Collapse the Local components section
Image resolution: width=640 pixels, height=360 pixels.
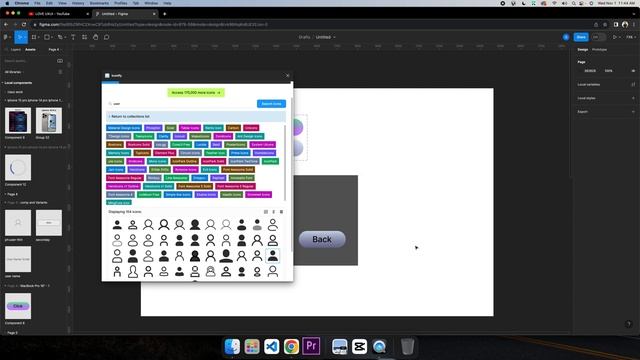coord(18,83)
